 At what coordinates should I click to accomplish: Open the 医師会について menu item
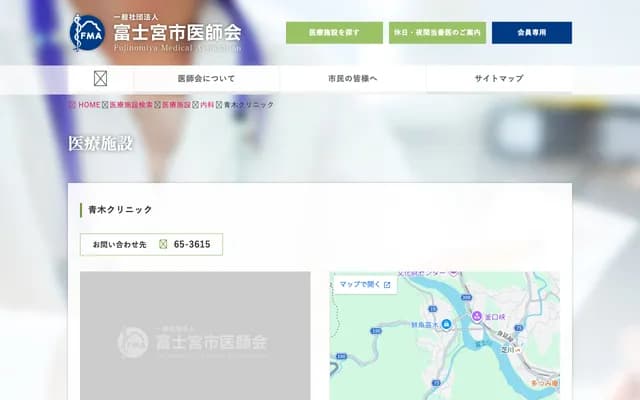pos(206,78)
